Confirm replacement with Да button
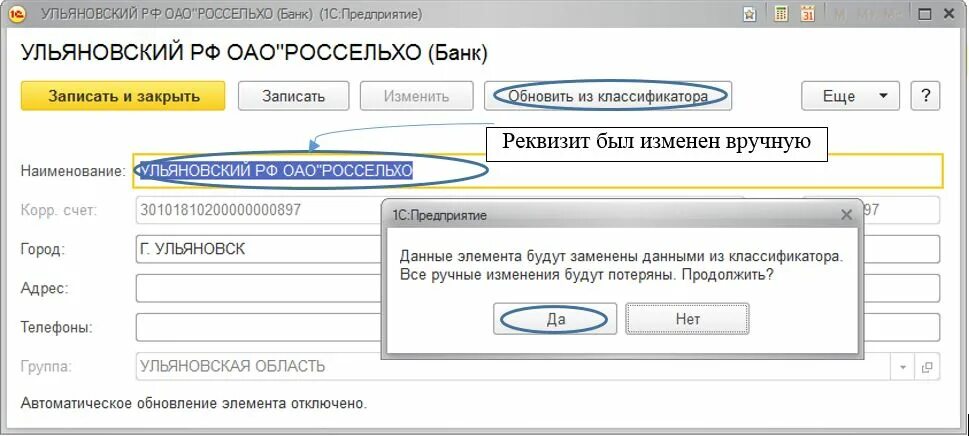 [555, 319]
